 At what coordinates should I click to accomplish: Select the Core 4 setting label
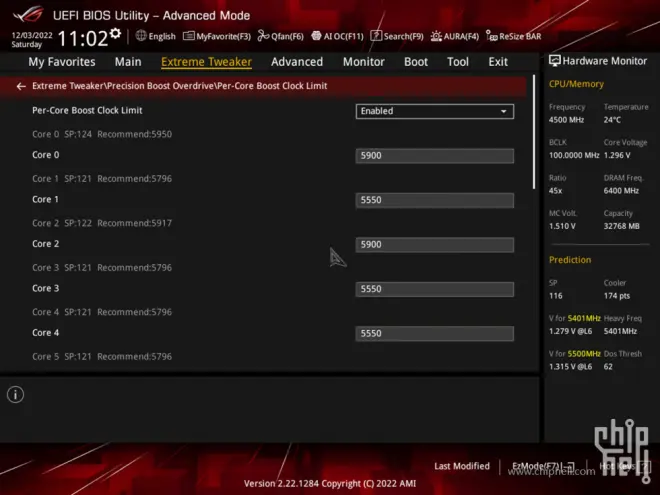click(x=45, y=333)
